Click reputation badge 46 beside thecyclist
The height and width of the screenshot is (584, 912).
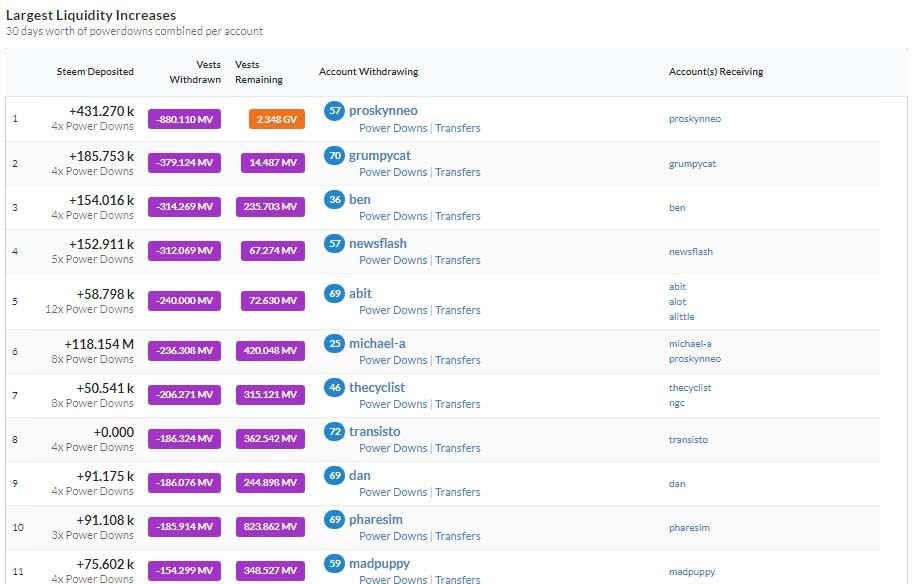pos(334,387)
